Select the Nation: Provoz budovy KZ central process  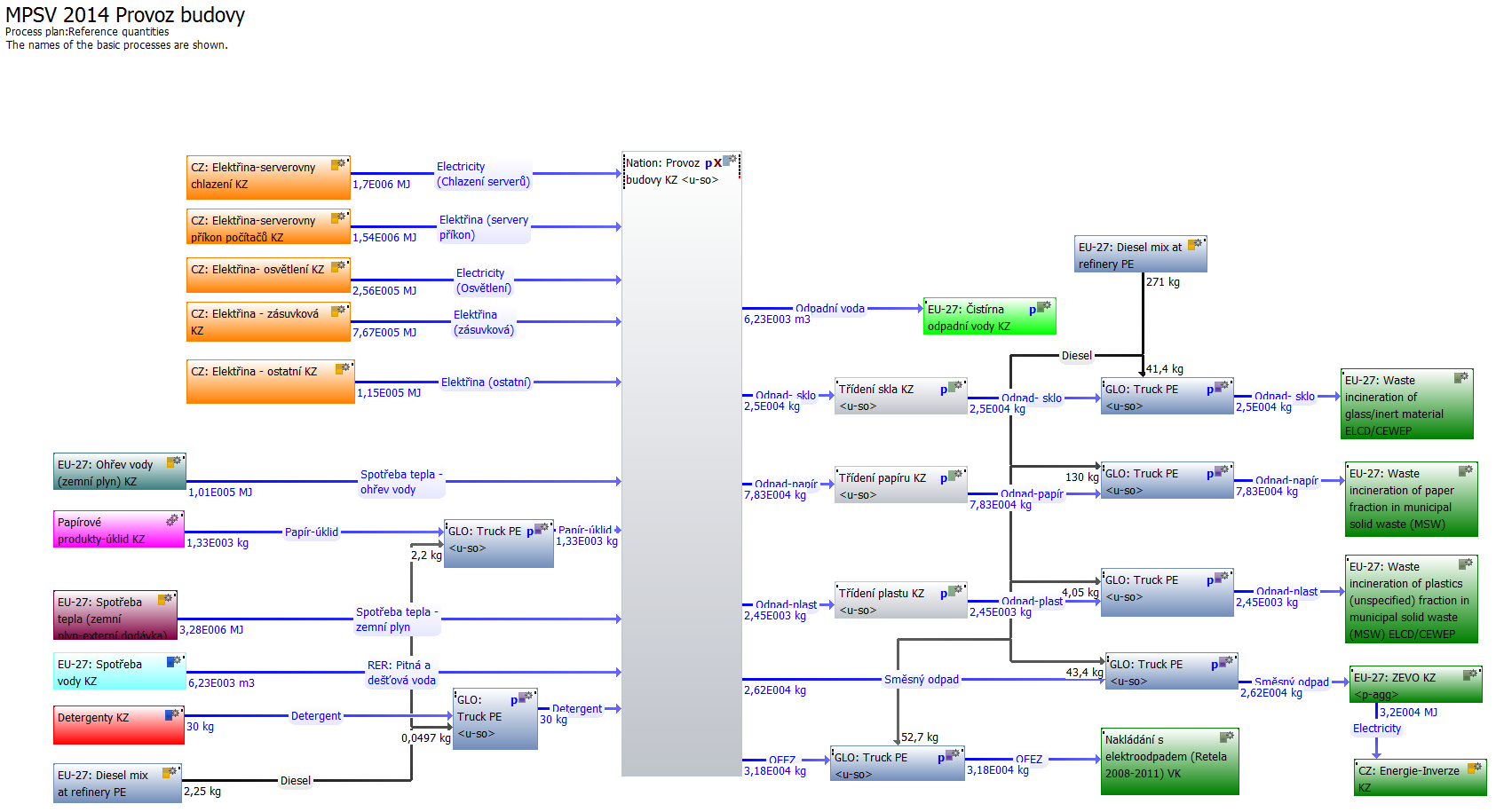[x=682, y=463]
